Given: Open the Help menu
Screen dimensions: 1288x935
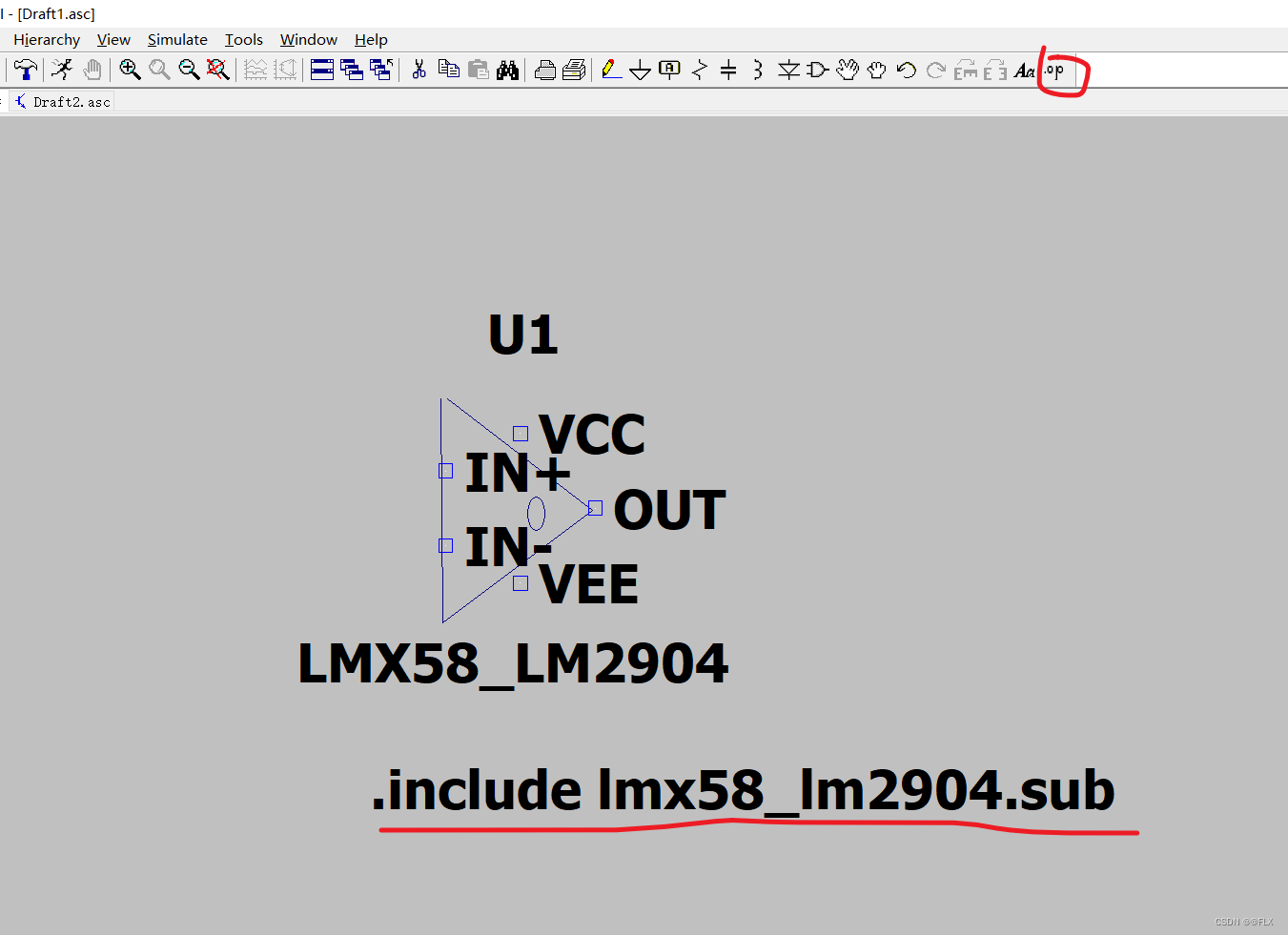Looking at the screenshot, I should [x=371, y=39].
